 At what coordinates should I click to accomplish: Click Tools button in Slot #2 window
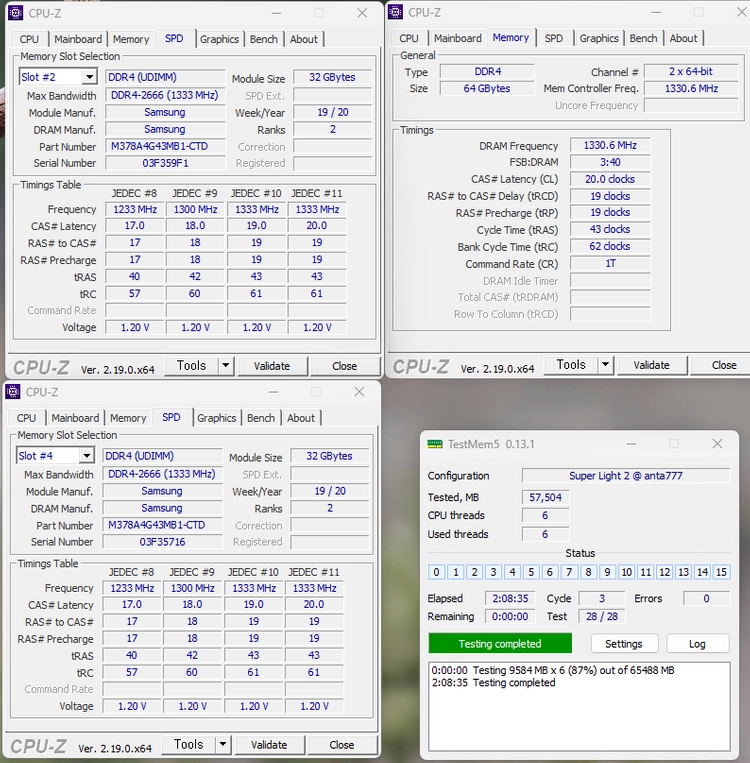191,365
